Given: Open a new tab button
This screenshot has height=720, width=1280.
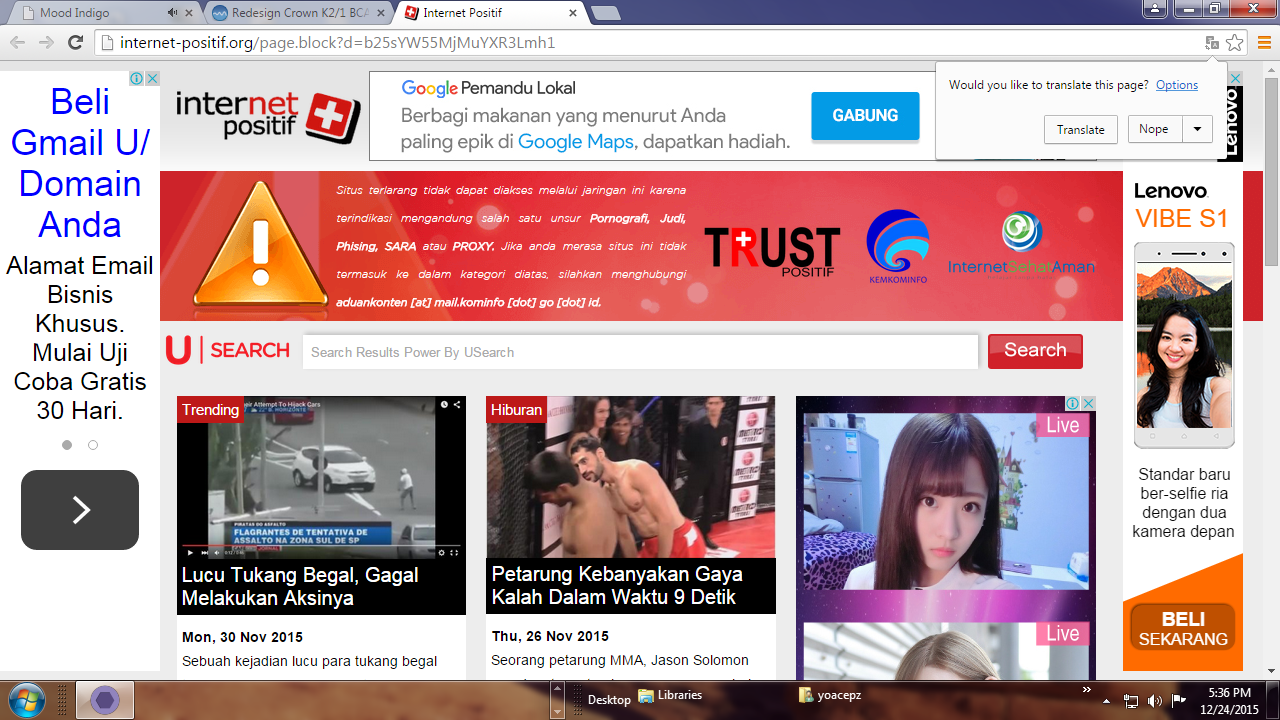Looking at the screenshot, I should [x=606, y=13].
